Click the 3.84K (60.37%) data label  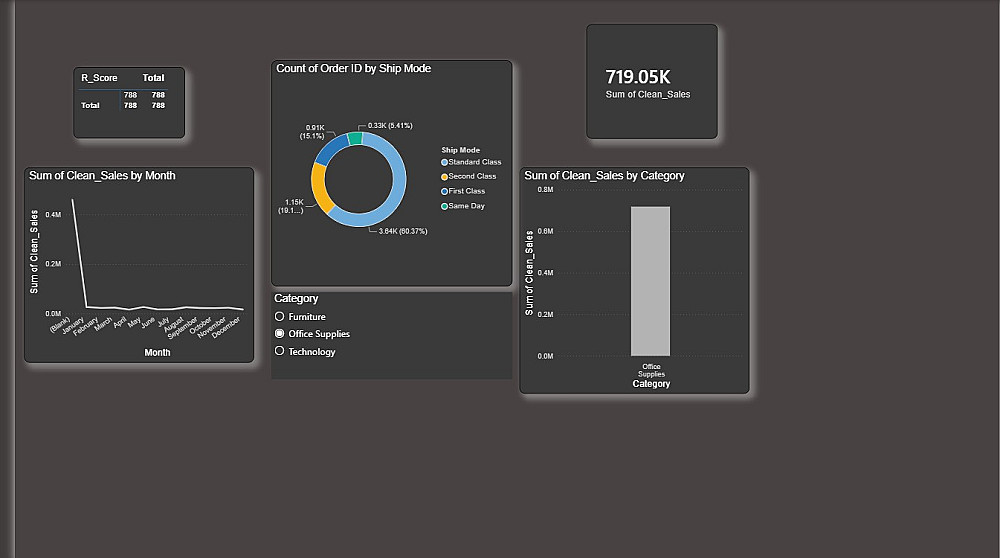403,231
